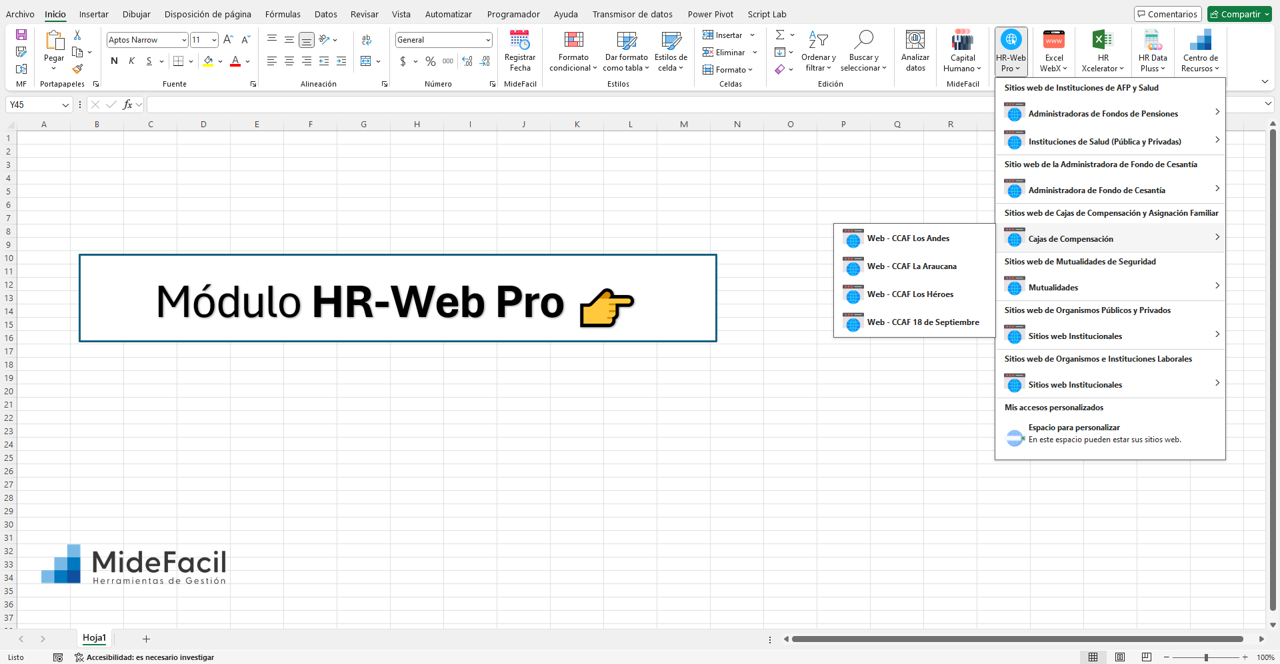Click the Excel WebX icon

[x=1054, y=40]
